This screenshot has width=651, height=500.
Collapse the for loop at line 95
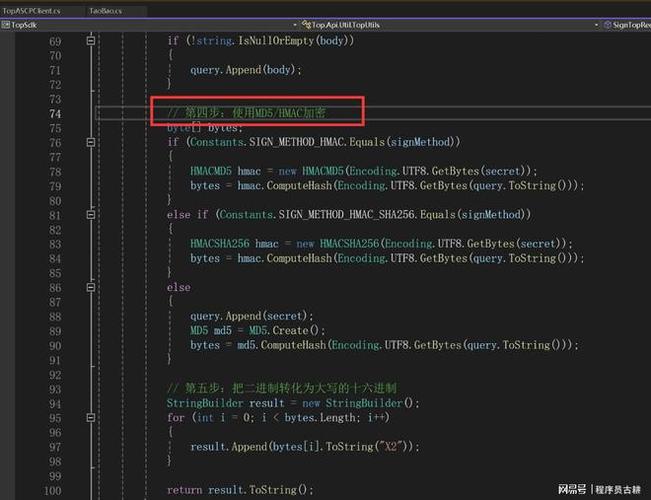[x=92, y=417]
